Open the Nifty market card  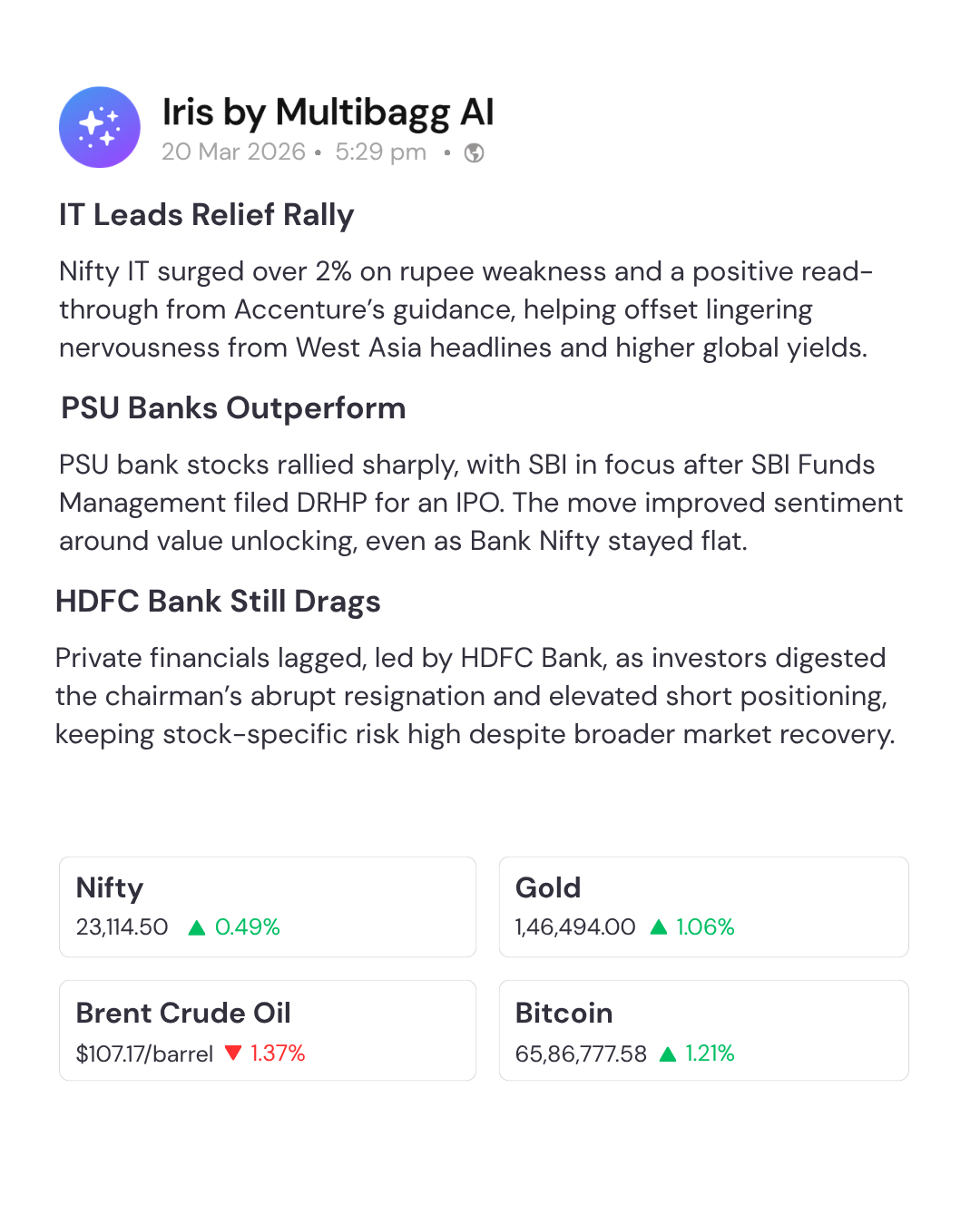[268, 906]
